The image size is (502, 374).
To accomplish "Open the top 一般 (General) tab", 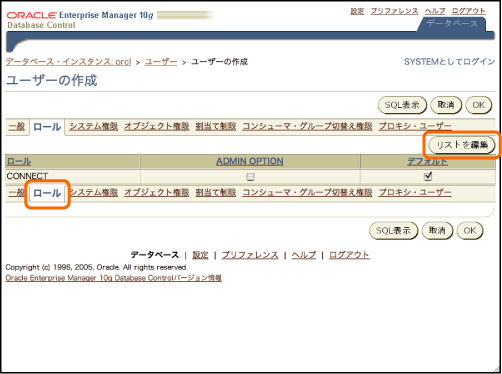I will point(16,126).
